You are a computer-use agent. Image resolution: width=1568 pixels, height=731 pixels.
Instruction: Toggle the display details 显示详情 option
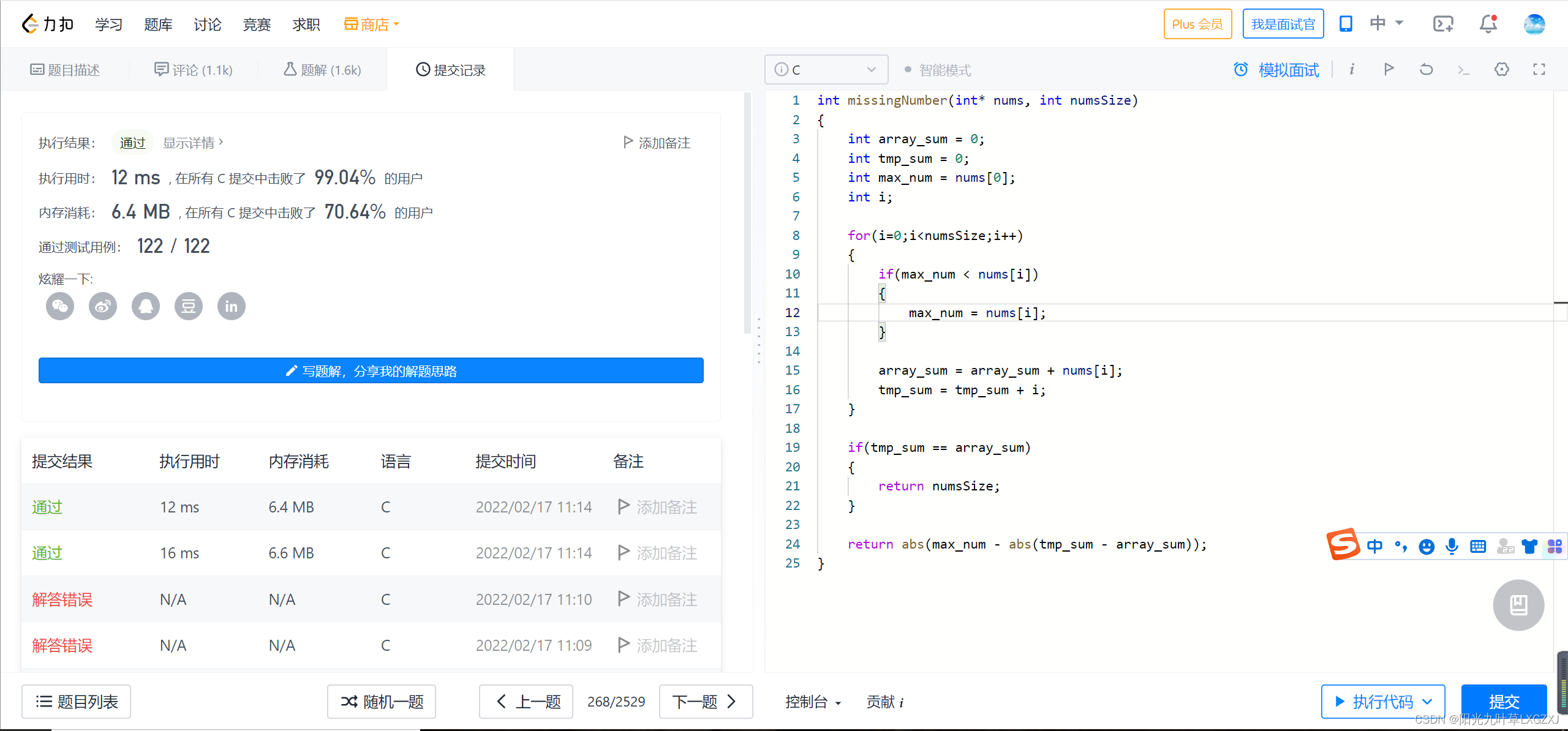(190, 142)
